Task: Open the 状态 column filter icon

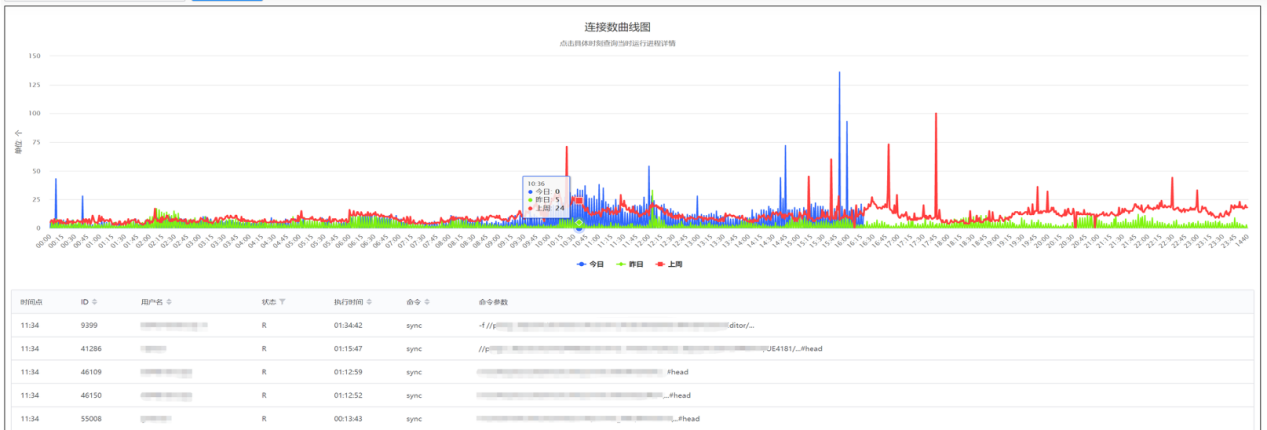Action: (282, 302)
